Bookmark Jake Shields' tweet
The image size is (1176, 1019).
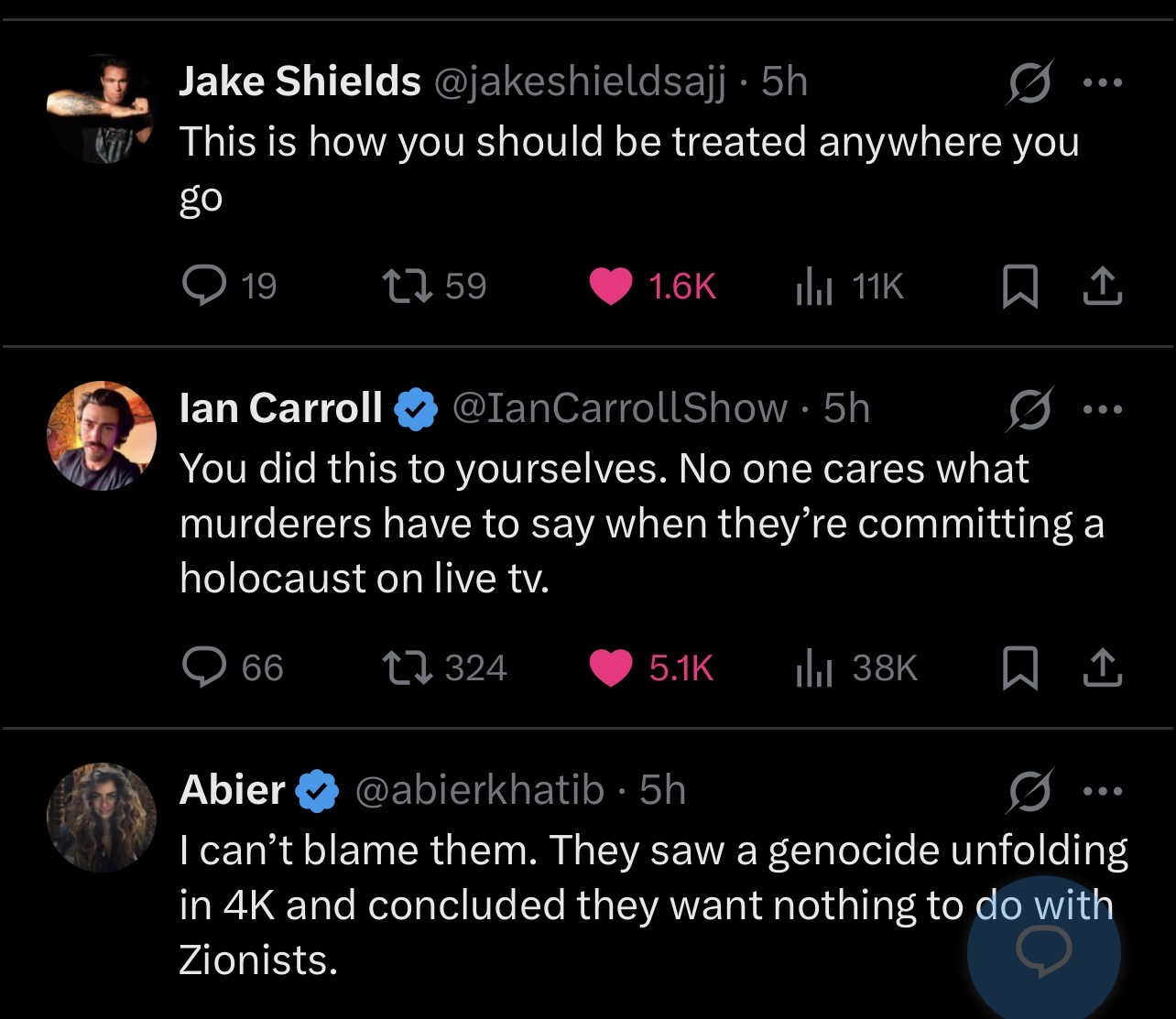(1019, 287)
